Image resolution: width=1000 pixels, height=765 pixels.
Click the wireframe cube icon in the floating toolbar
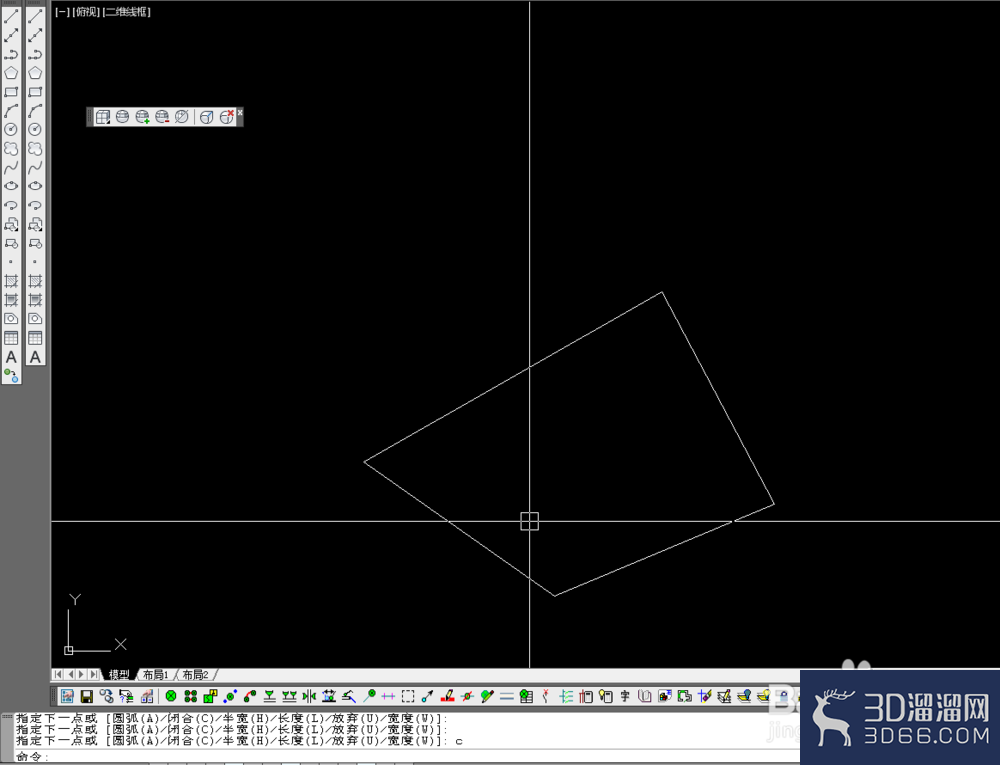(x=103, y=117)
